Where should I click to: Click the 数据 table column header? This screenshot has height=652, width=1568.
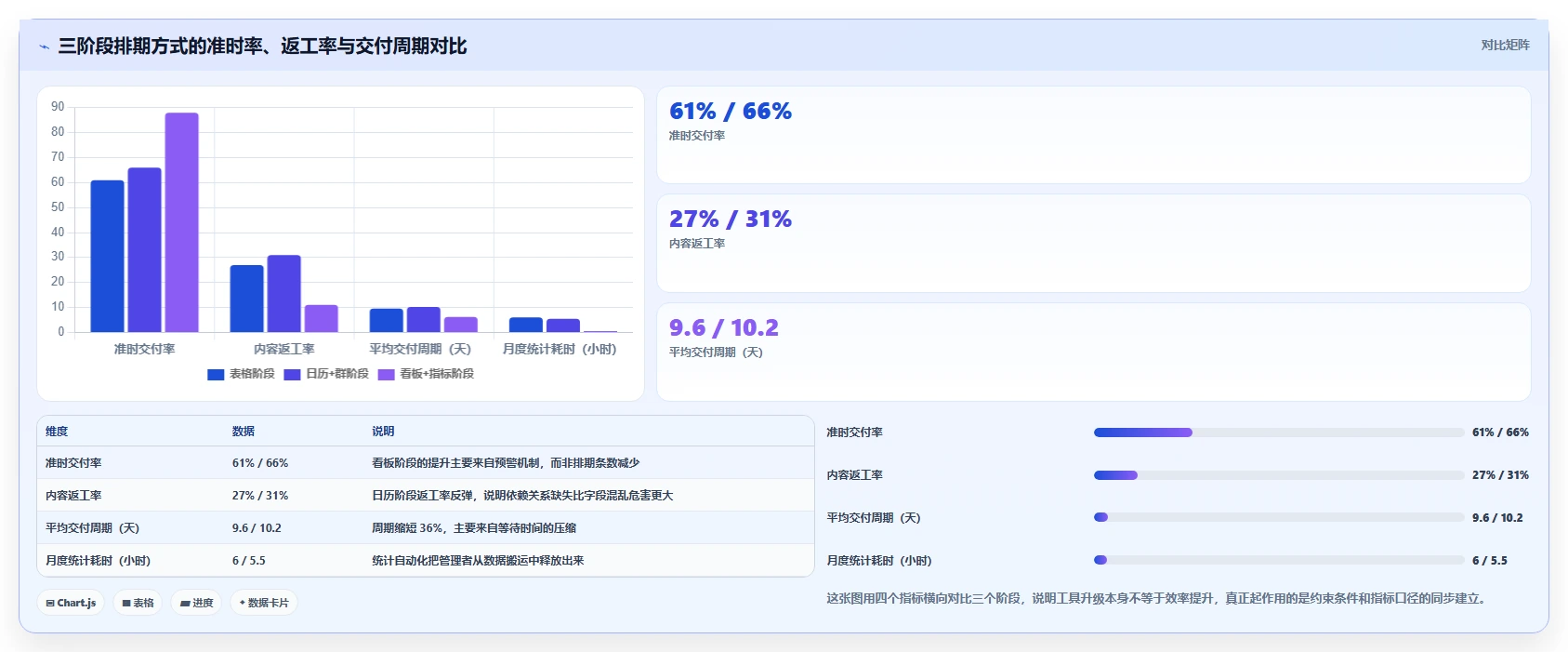pyautogui.click(x=244, y=432)
